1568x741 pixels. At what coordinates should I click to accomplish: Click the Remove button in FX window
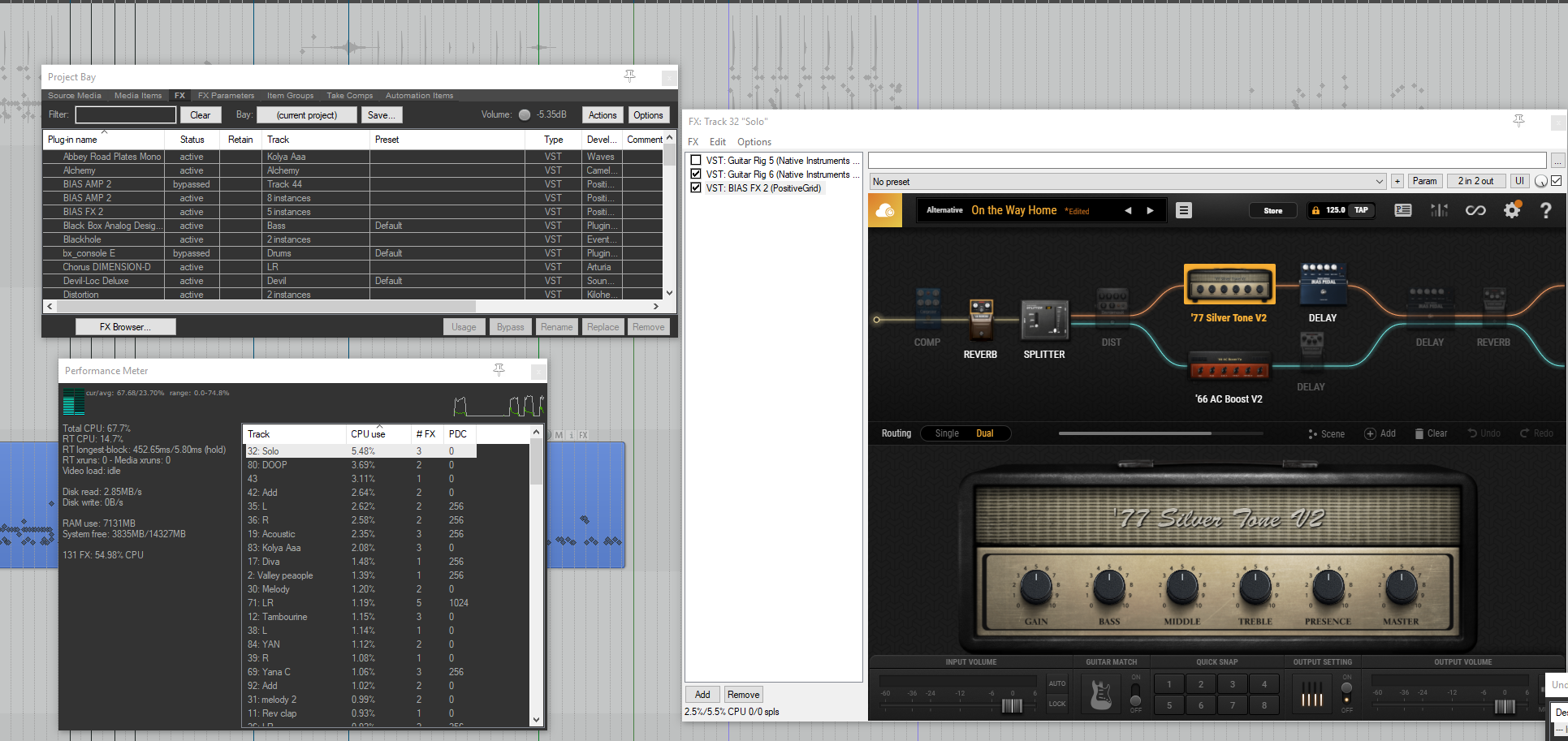pos(743,695)
